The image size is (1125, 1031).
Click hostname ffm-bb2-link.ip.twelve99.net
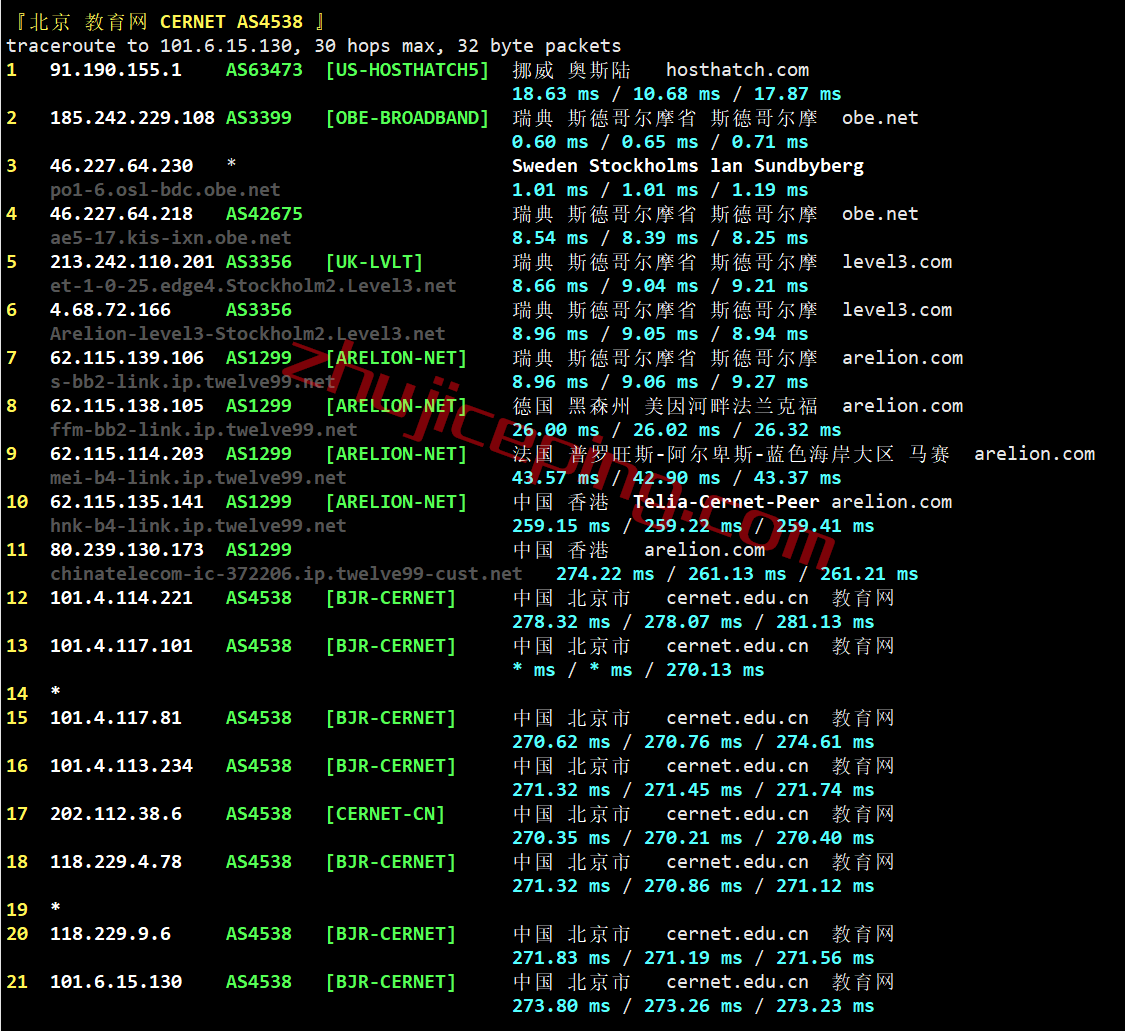tap(204, 430)
